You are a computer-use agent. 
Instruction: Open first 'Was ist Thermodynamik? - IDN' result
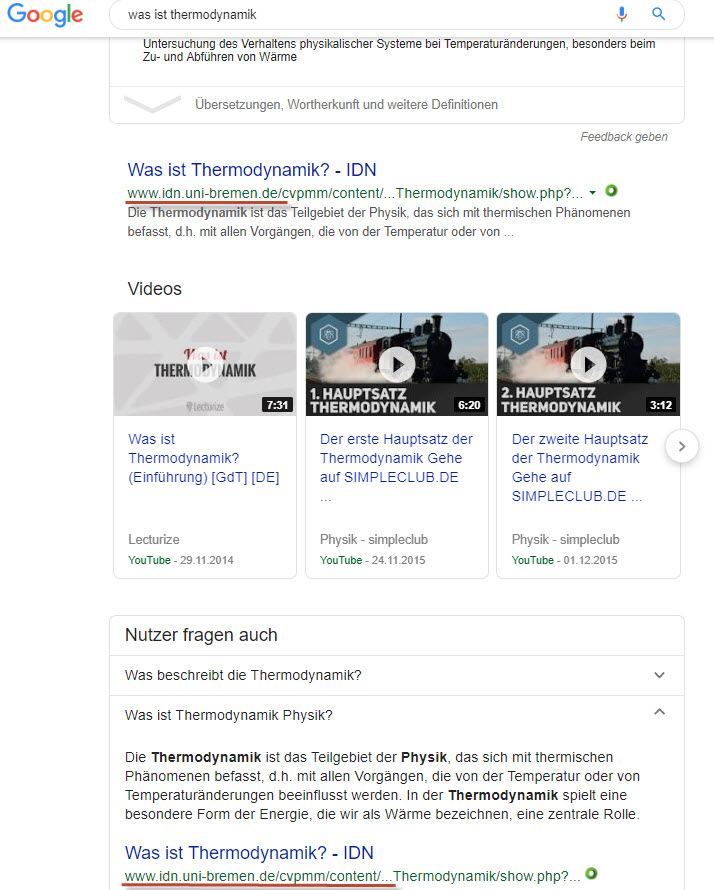pos(251,170)
